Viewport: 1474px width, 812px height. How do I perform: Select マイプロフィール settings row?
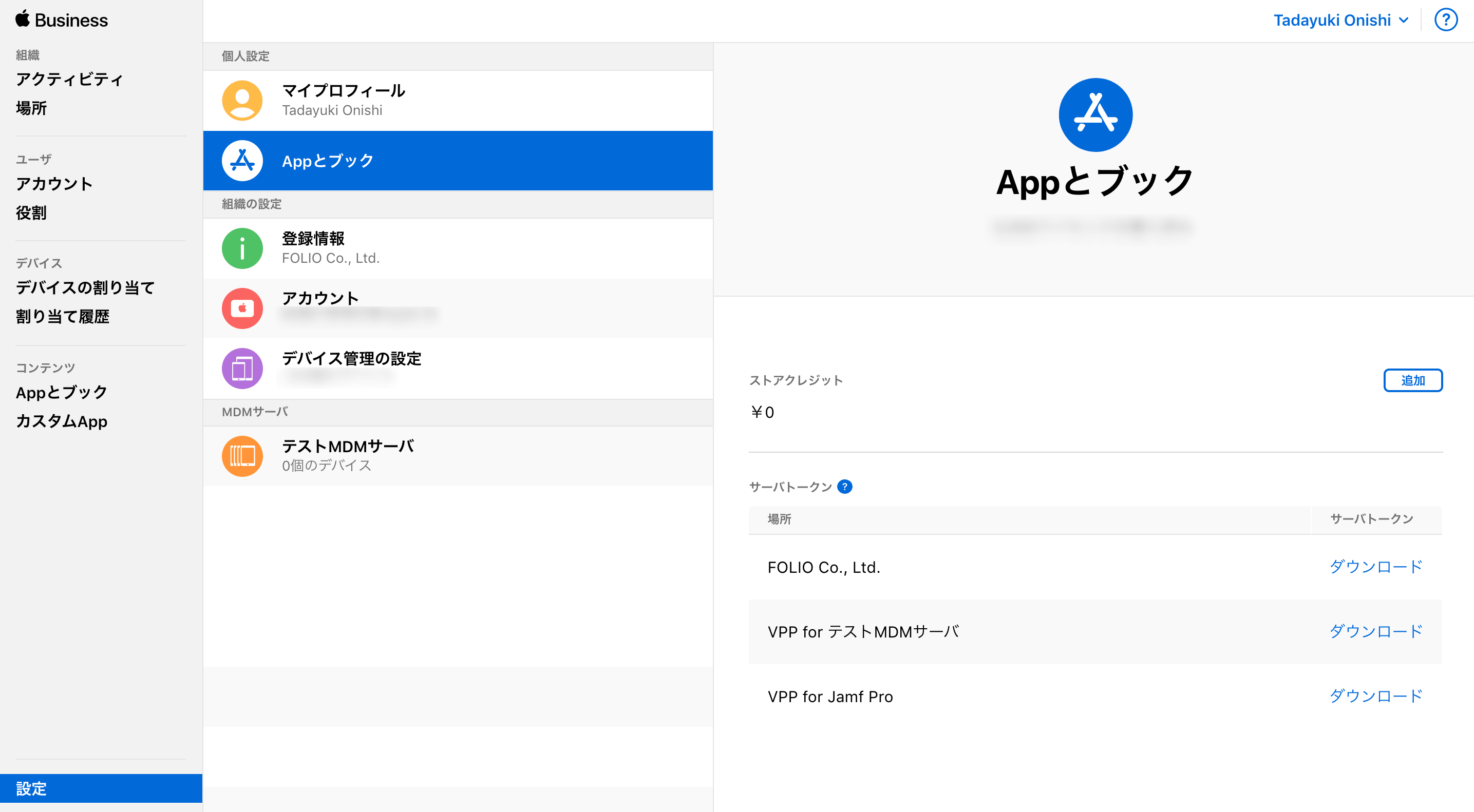pyautogui.click(x=458, y=101)
